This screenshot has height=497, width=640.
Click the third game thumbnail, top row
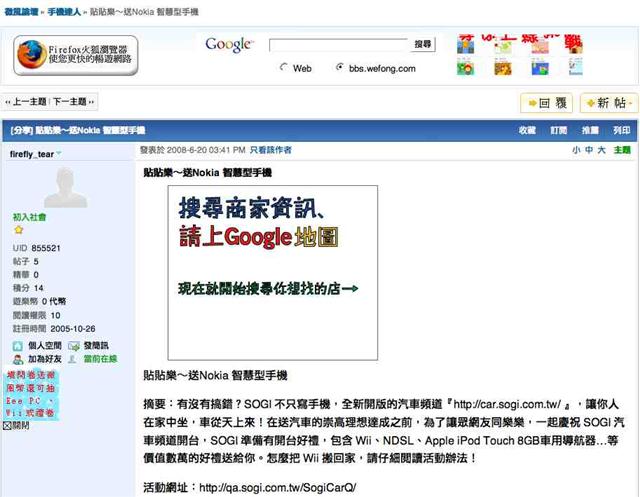tap(540, 46)
